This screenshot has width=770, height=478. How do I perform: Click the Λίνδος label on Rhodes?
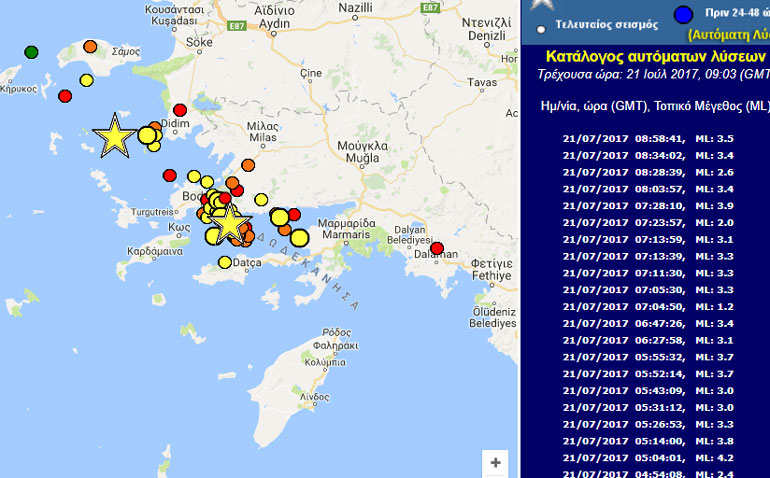(314, 397)
